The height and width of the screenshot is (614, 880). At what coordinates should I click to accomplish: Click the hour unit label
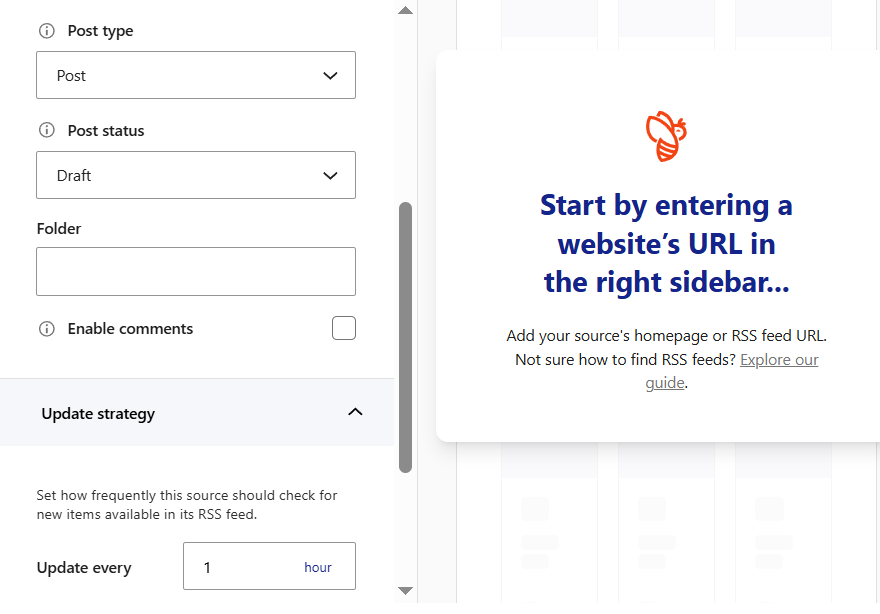318,566
